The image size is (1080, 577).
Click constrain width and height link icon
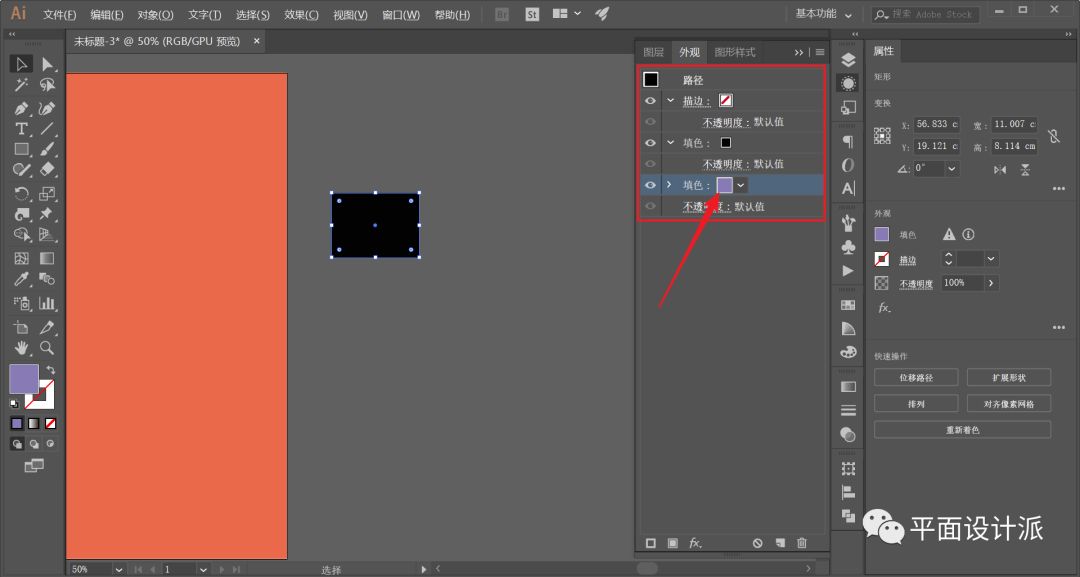pos(1053,135)
